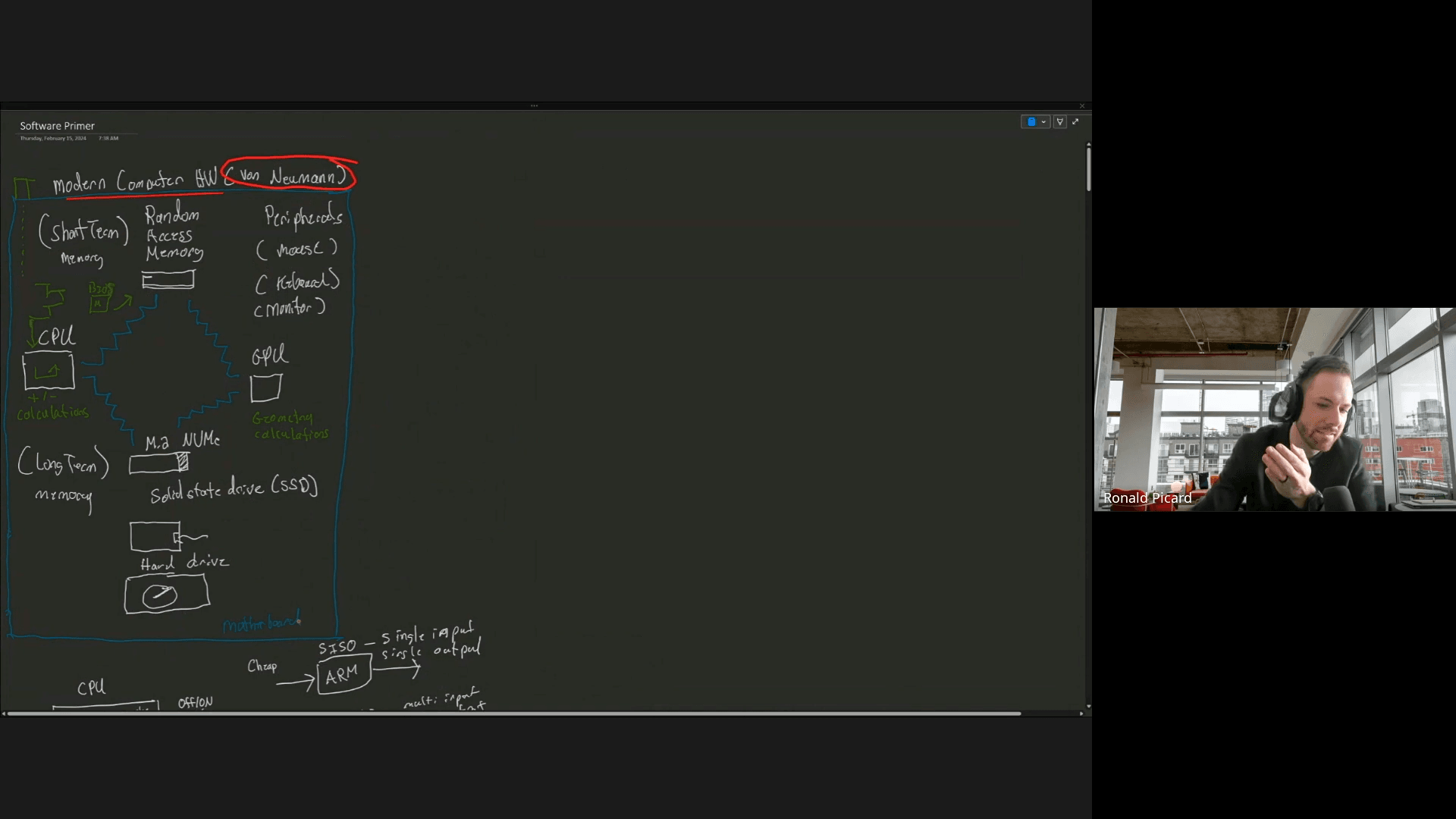The image size is (1456, 819).
Task: Select Ronald Picard's video thumbnail
Action: coord(1275,409)
